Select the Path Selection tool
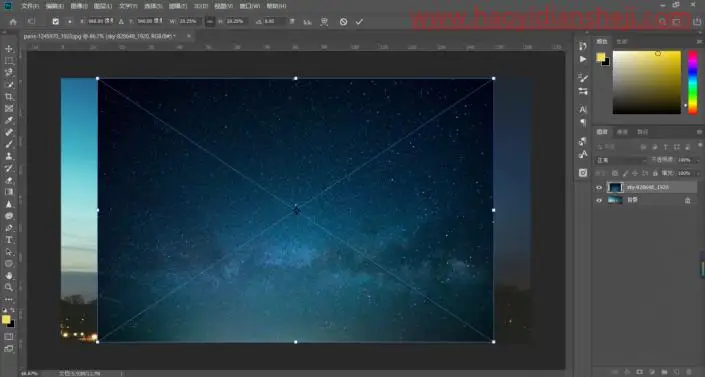705x377 pixels. tap(9, 252)
